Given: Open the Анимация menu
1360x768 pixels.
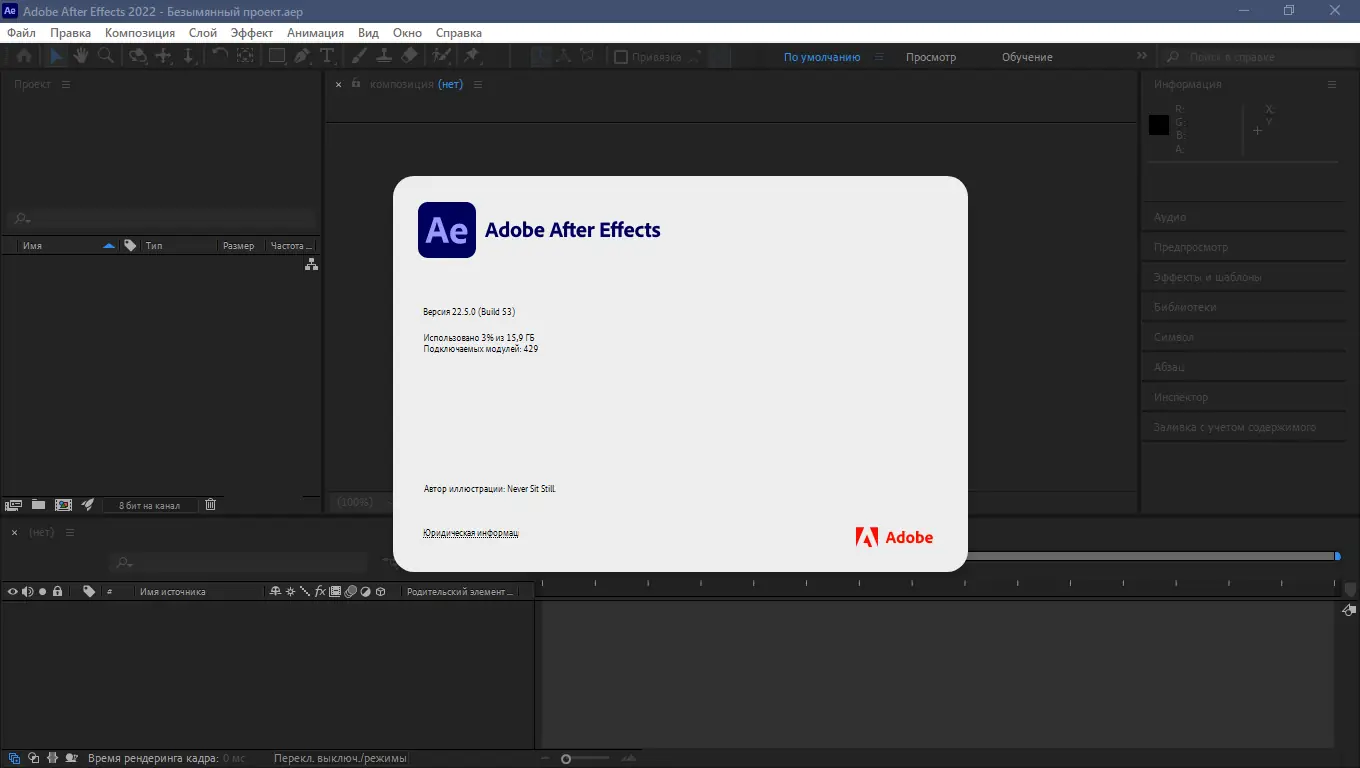Looking at the screenshot, I should click(x=316, y=32).
